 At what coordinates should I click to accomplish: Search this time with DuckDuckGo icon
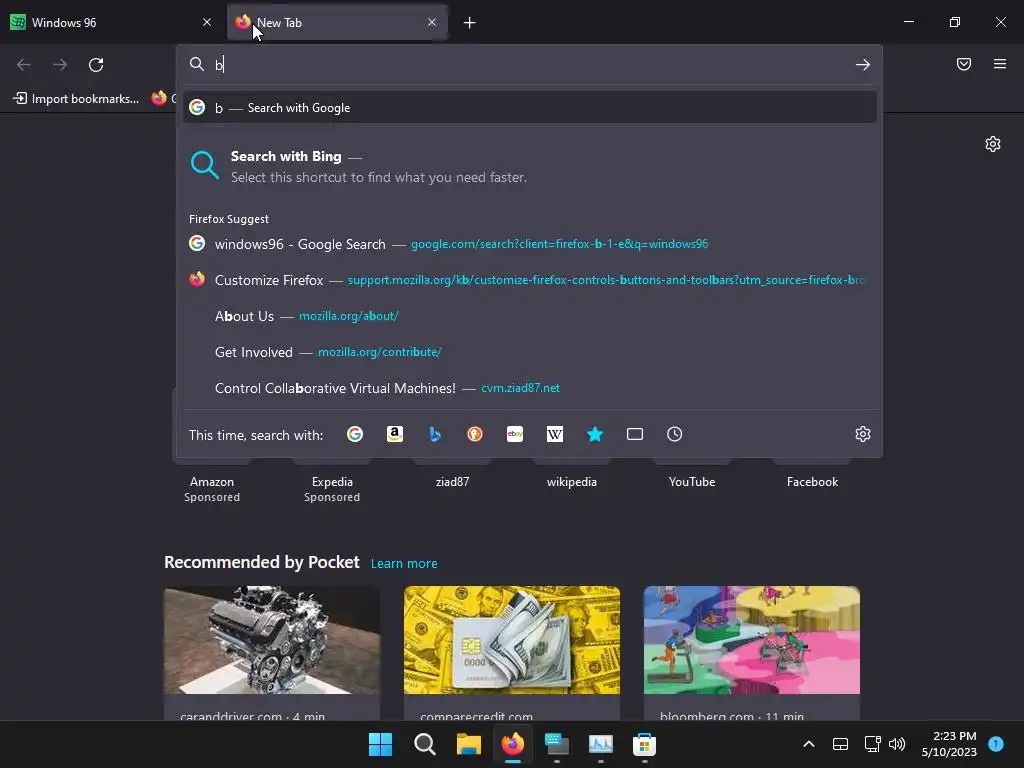pyautogui.click(x=475, y=434)
